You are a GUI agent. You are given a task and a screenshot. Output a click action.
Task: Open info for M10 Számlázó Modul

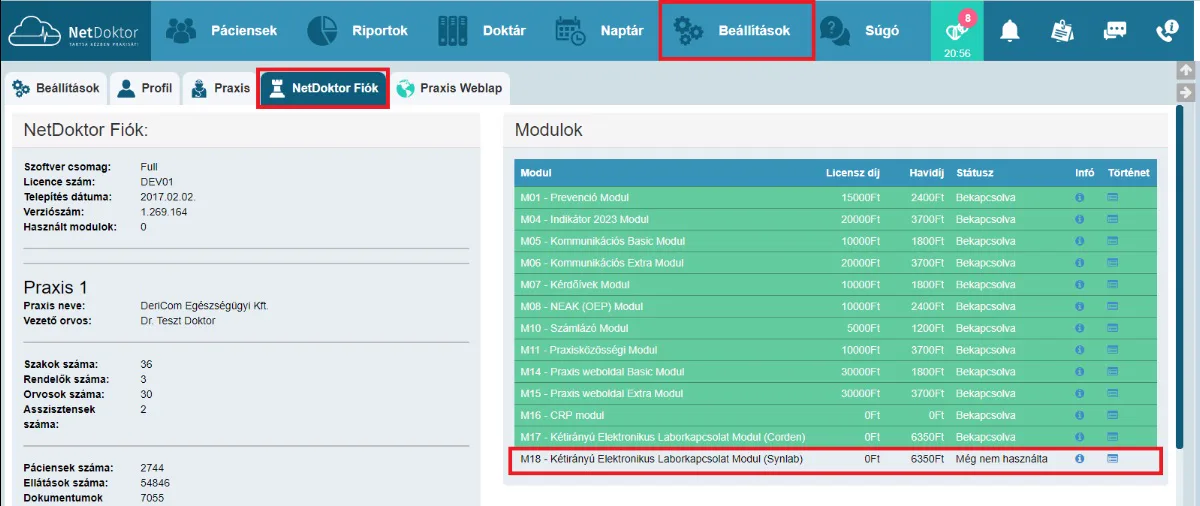[x=1080, y=328]
